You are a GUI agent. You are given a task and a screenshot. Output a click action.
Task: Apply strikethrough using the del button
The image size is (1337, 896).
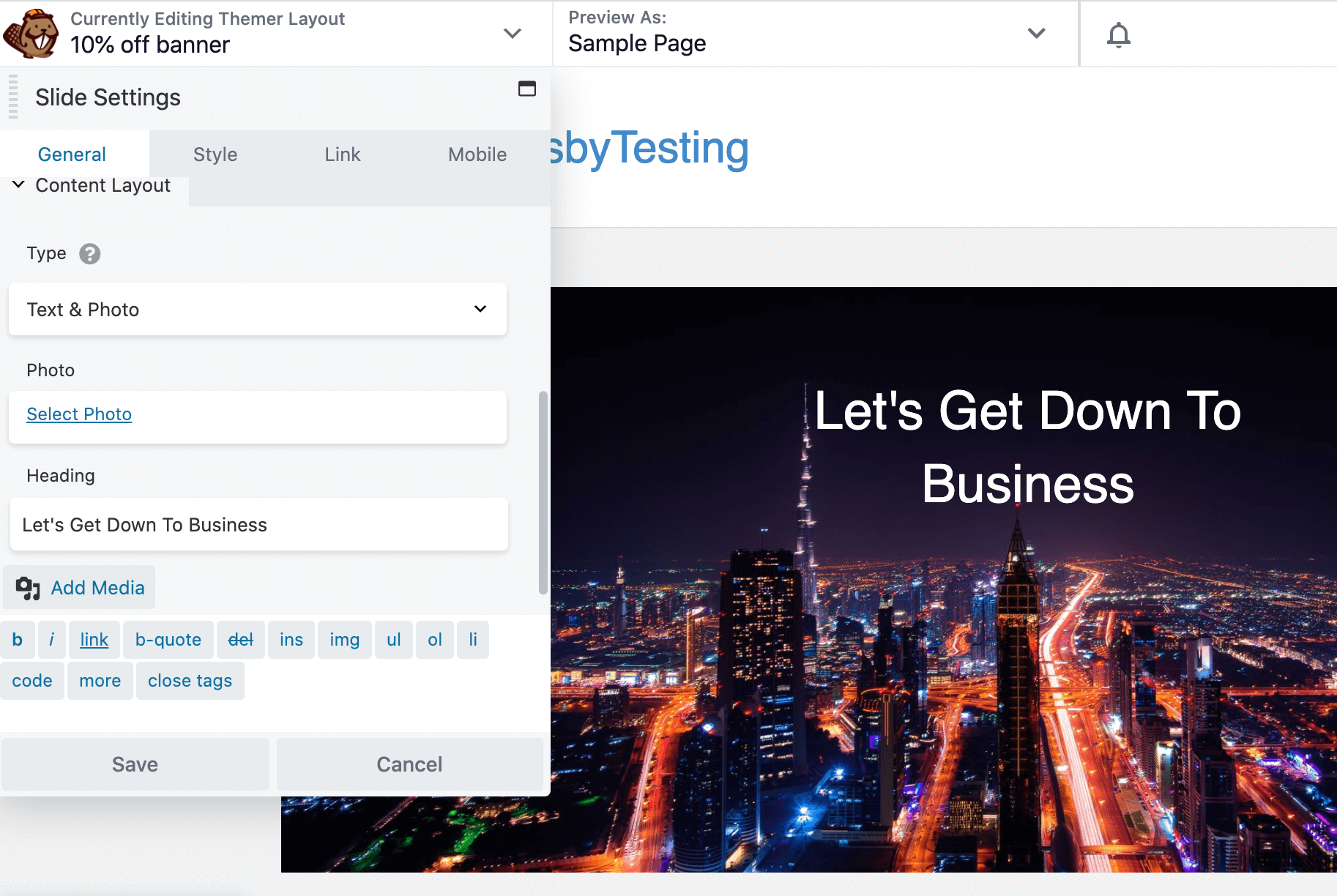(241, 639)
